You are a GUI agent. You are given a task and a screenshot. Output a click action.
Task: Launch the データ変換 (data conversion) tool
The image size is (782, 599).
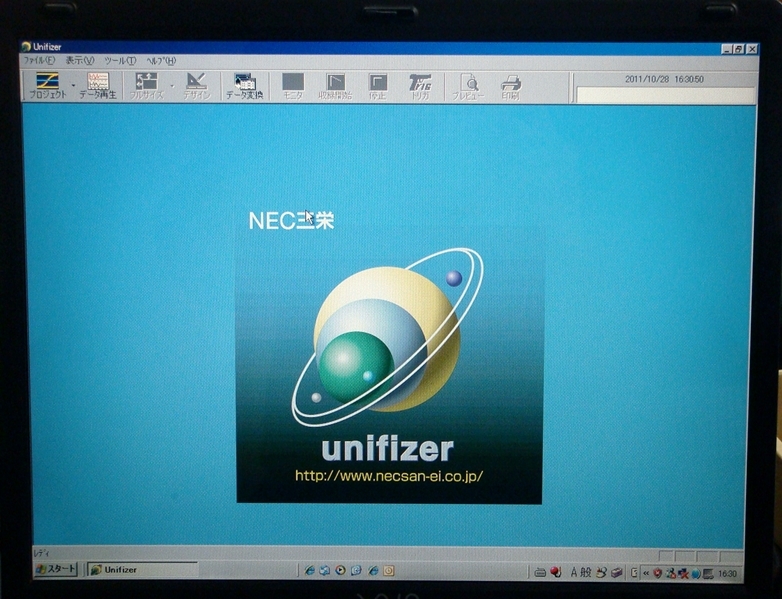(244, 86)
